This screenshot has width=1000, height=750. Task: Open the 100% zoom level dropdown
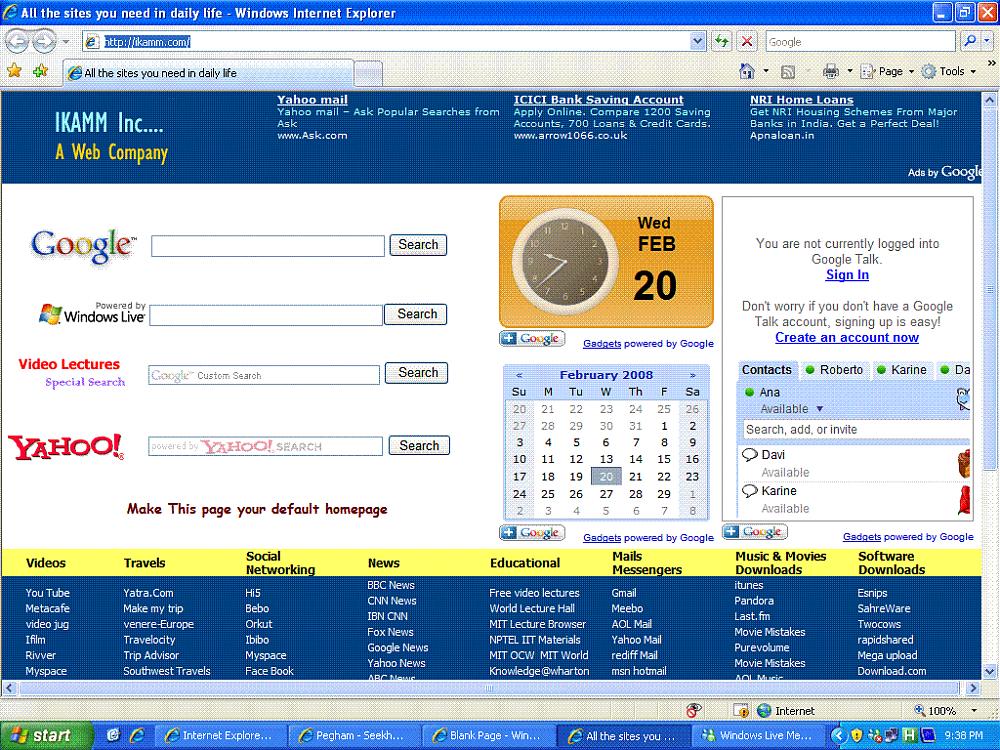973,710
